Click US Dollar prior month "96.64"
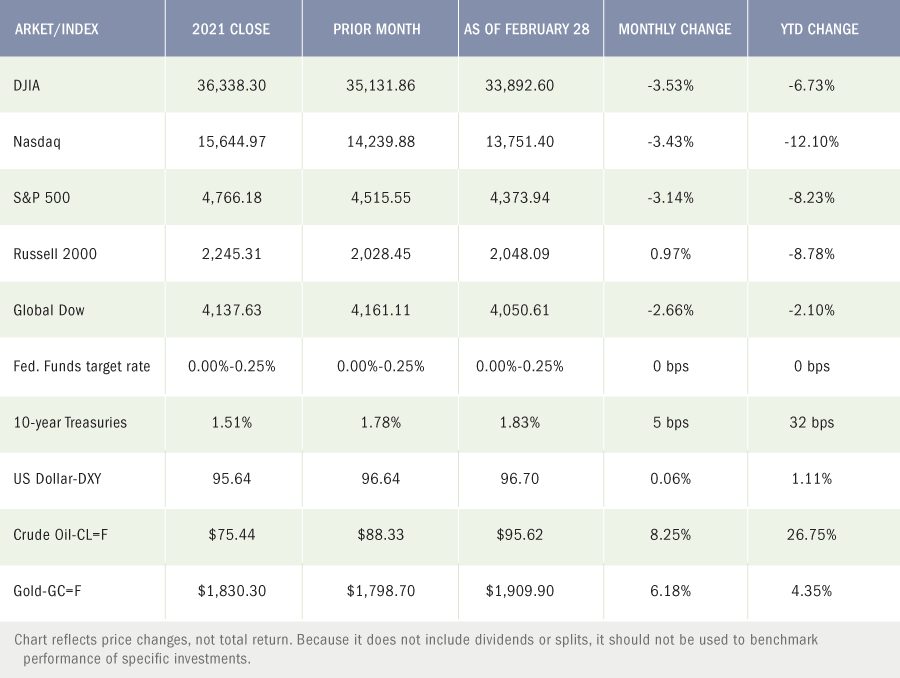Image resolution: width=900 pixels, height=678 pixels. [381, 479]
